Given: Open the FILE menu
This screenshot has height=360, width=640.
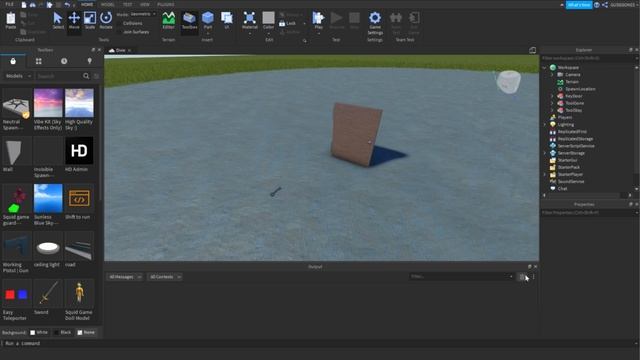Looking at the screenshot, I should pyautogui.click(x=9, y=4).
